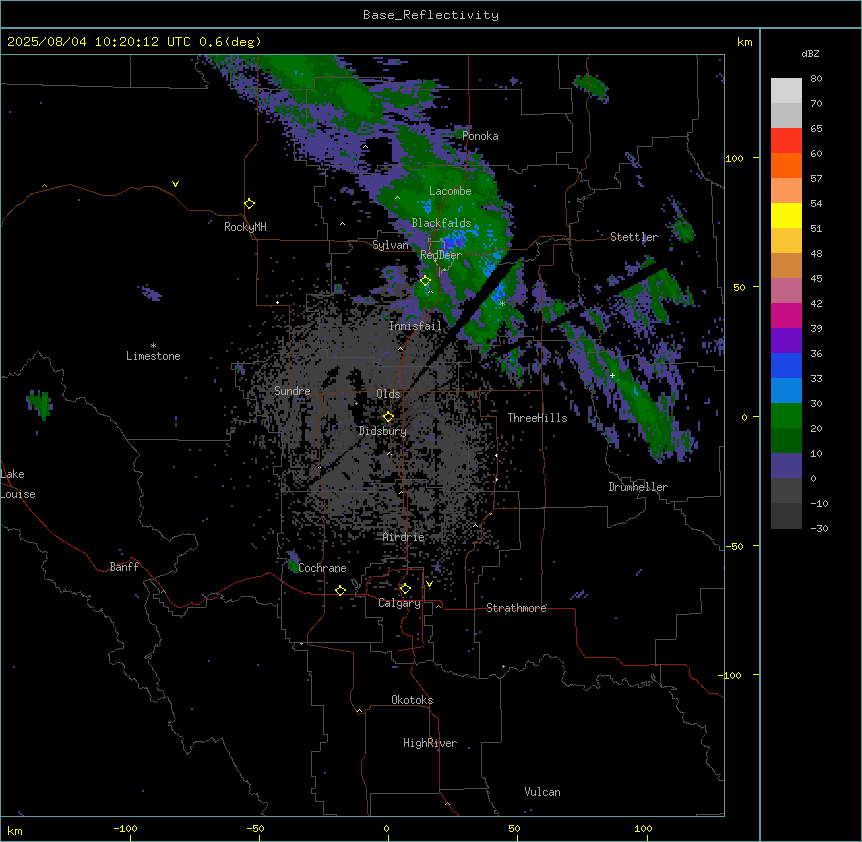The width and height of the screenshot is (862, 842).
Task: Pick the light gray 80-70 dBZ legend swatch
Action: coord(786,91)
